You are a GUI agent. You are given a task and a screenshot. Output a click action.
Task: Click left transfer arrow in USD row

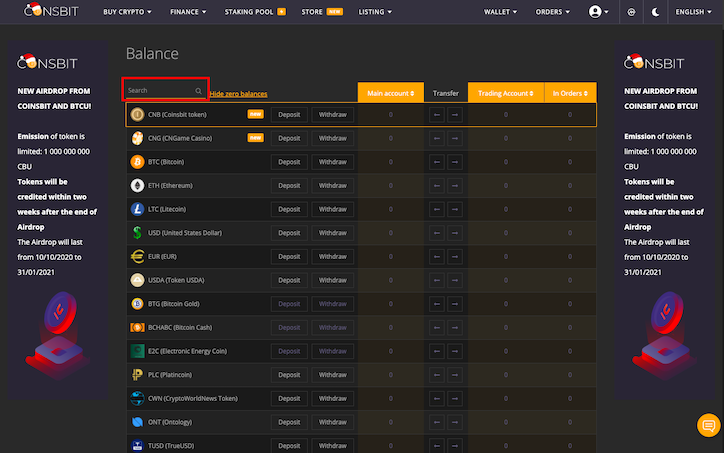tap(436, 233)
